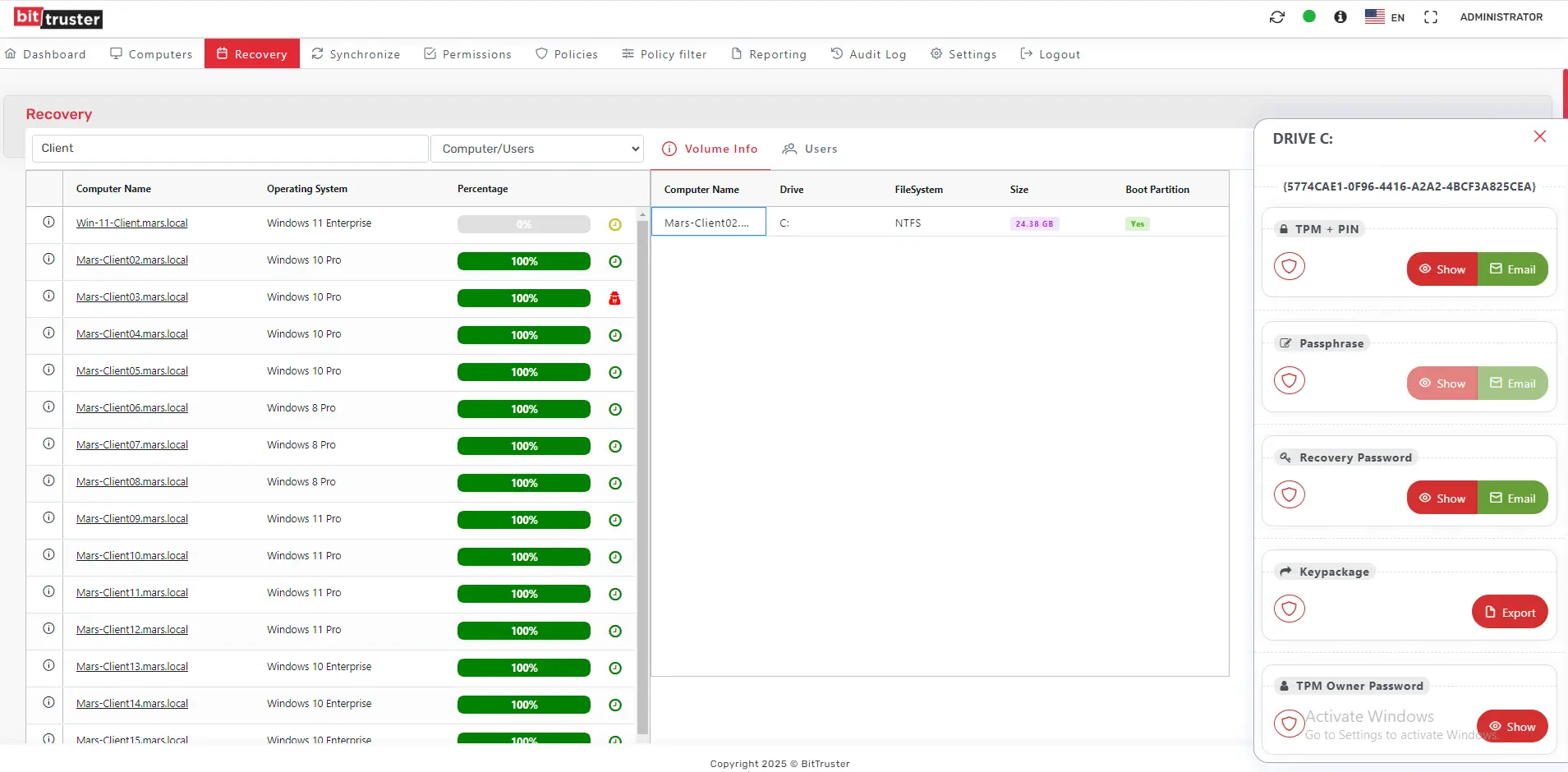Click info circle beside Mars-Client05 row
The image size is (1568, 772).
(48, 370)
